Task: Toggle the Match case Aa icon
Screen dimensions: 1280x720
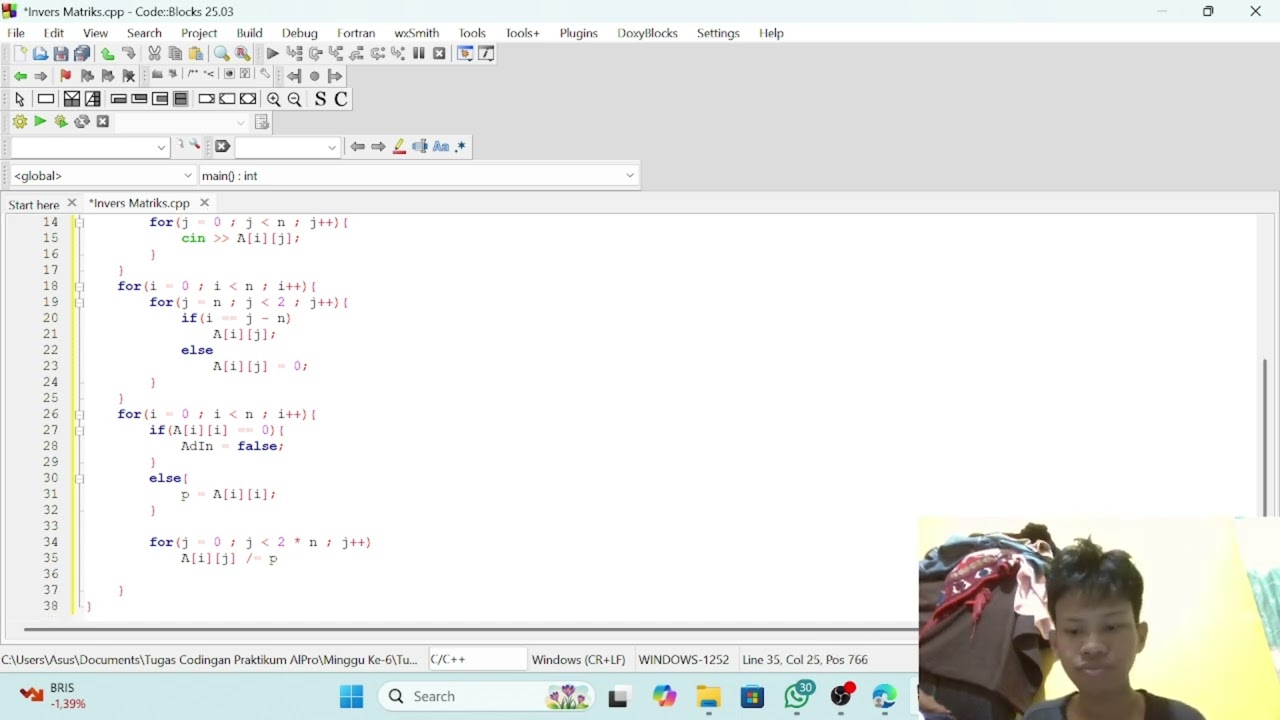Action: [441, 147]
